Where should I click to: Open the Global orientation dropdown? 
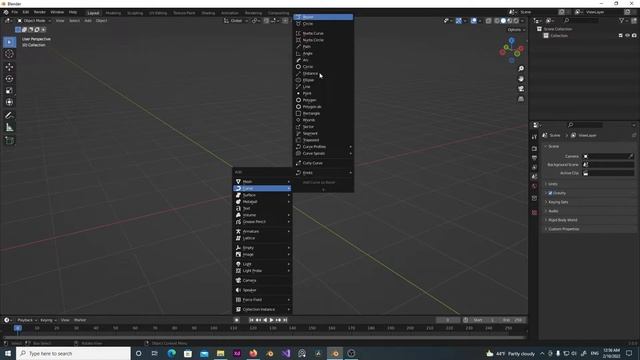tap(236, 20)
